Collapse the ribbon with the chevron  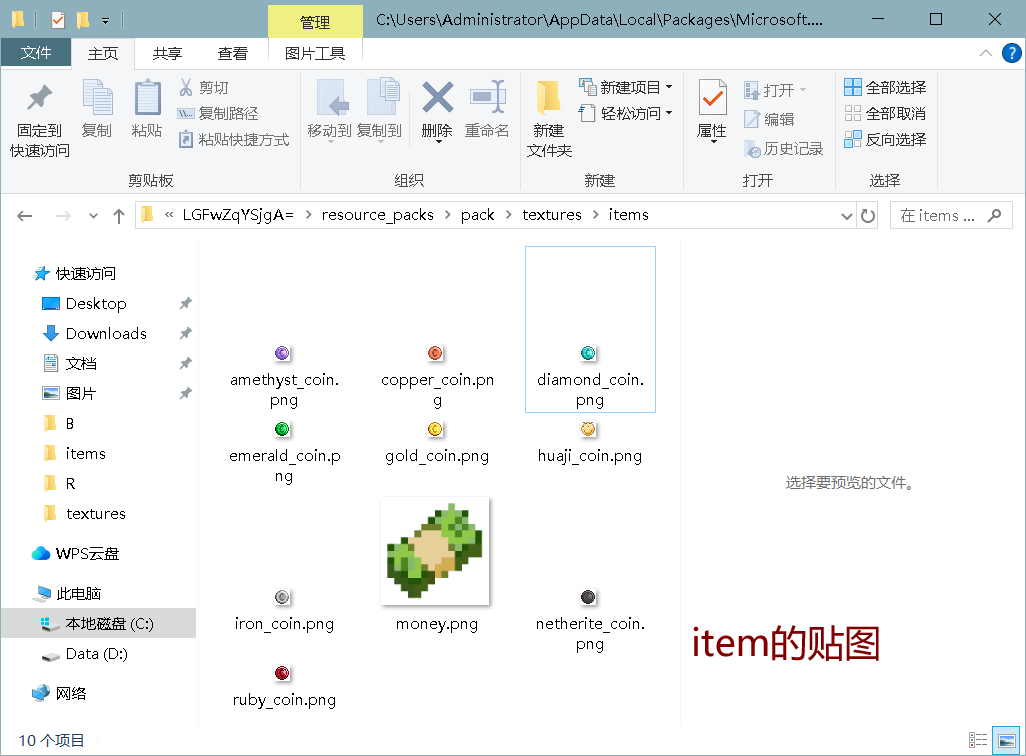tap(985, 53)
